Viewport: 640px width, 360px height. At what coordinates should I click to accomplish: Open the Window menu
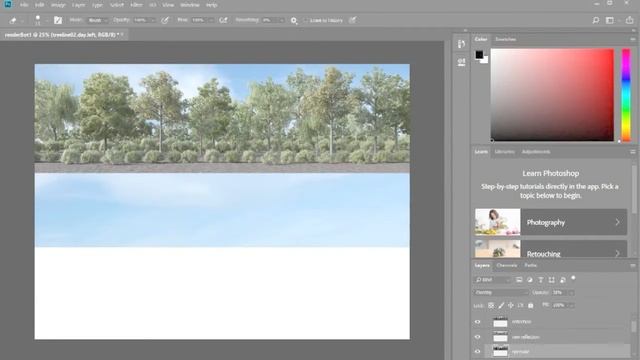190,5
